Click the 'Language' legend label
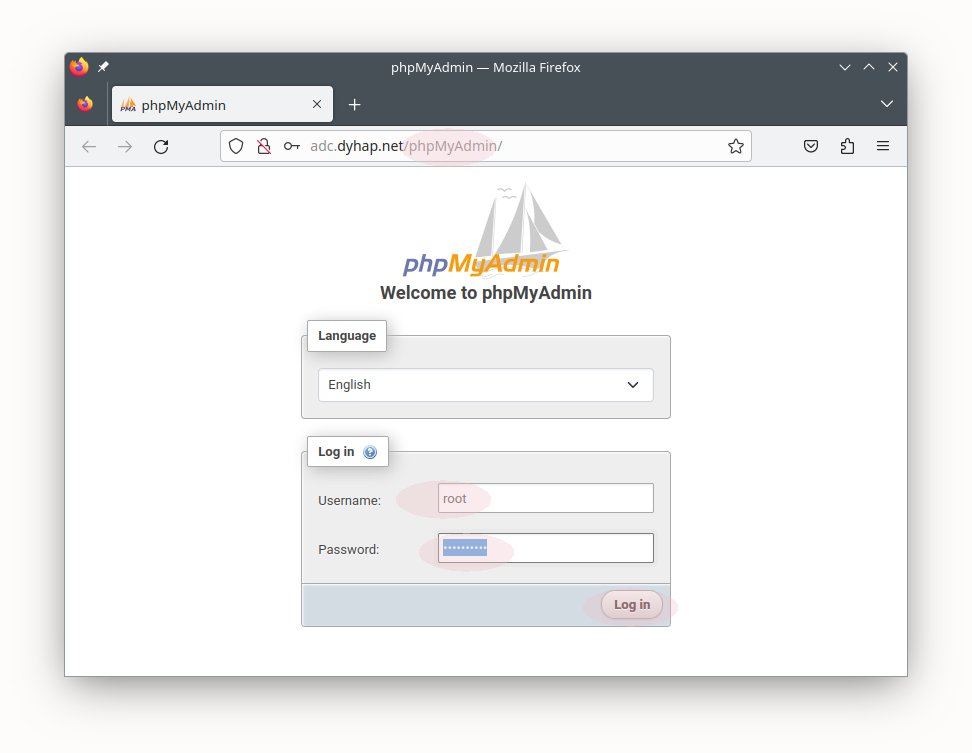Viewport: 972px width, 753px height. pyautogui.click(x=347, y=336)
